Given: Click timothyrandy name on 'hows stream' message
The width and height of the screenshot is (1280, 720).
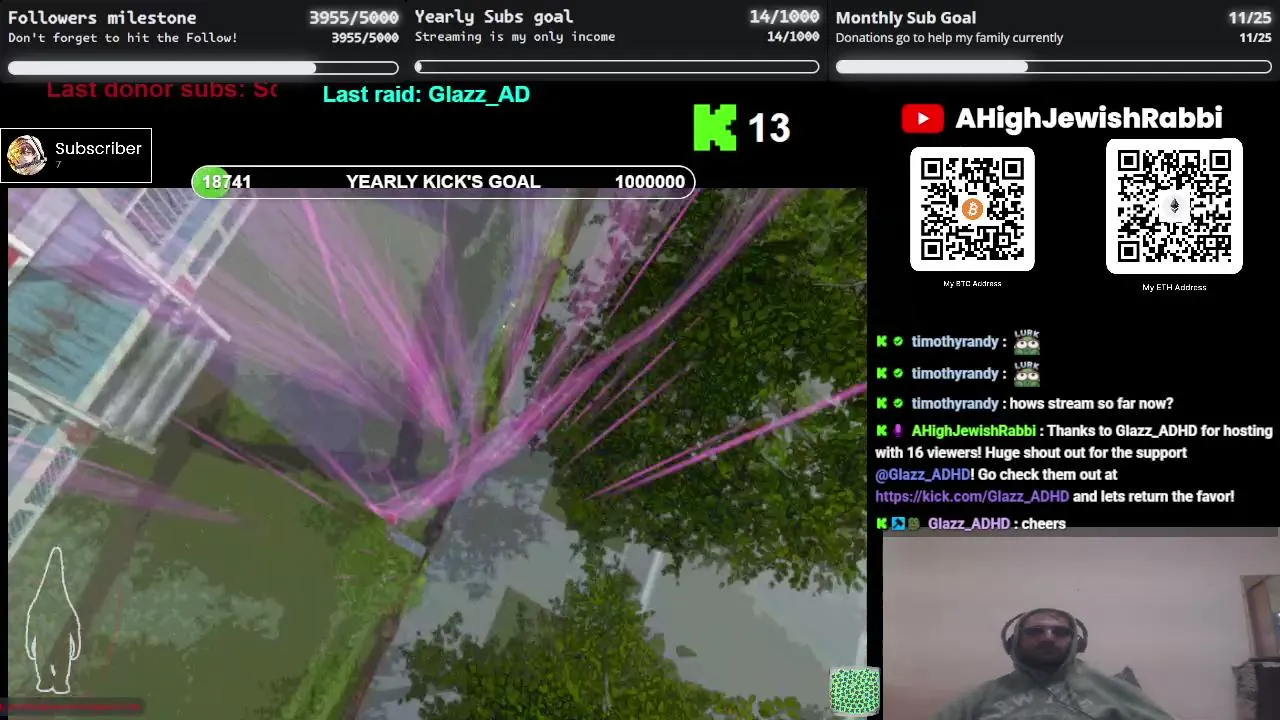Looking at the screenshot, I should pos(954,403).
